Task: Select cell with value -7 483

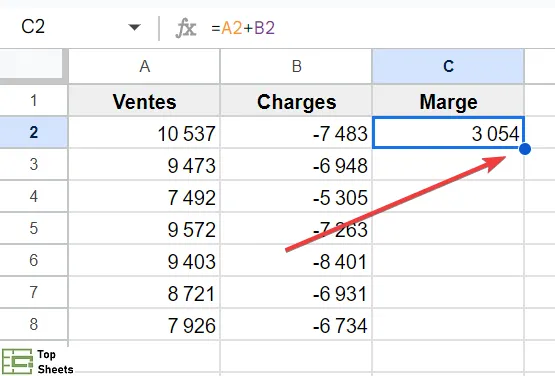Action: (x=296, y=132)
